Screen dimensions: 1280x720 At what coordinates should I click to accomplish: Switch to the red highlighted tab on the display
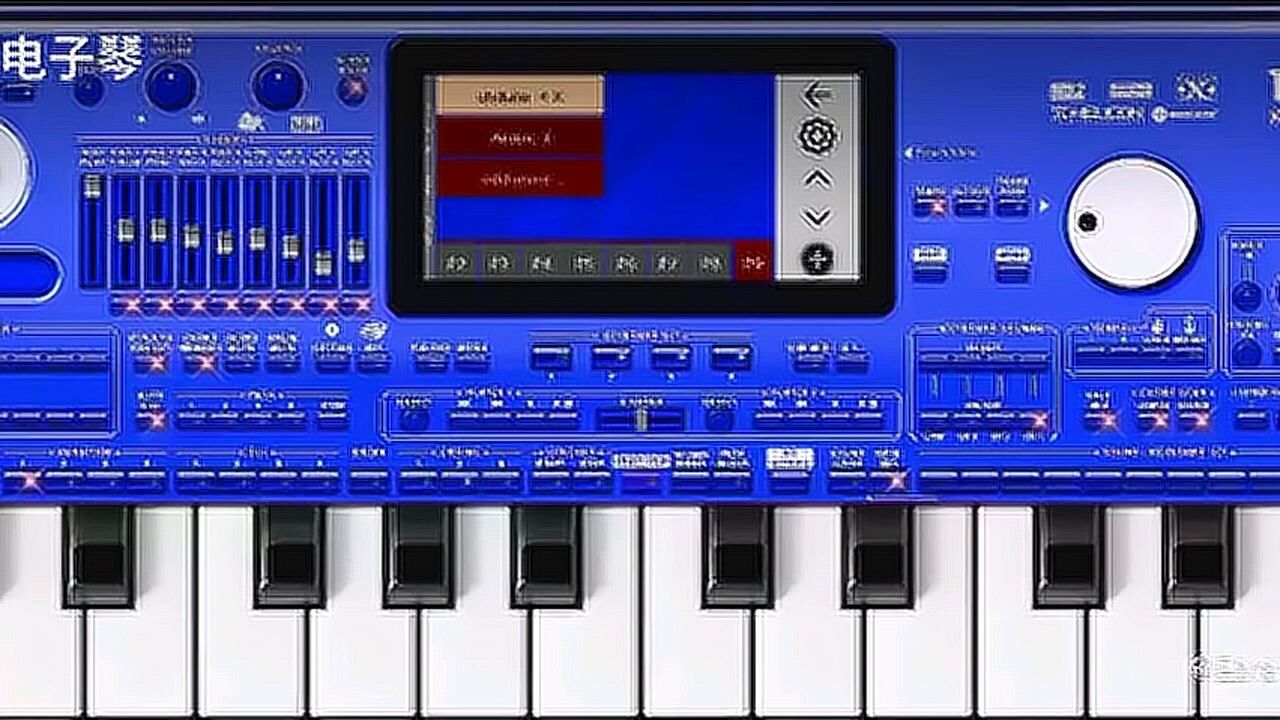[x=753, y=263]
